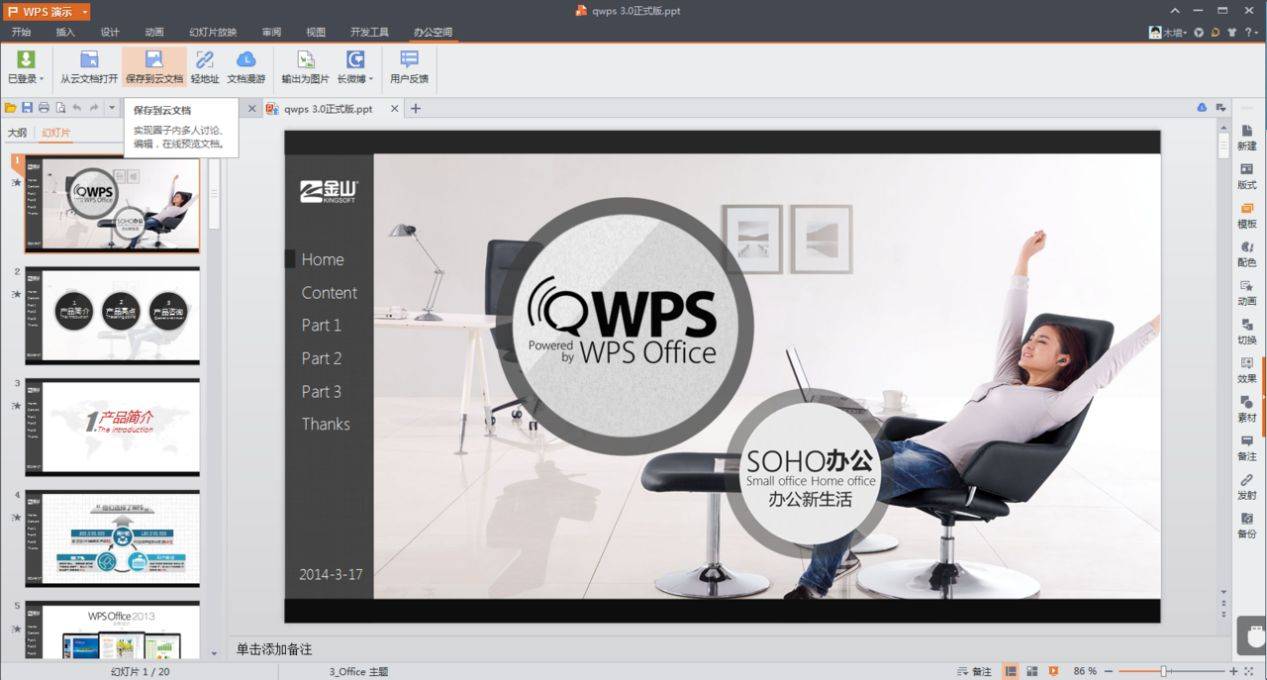The height and width of the screenshot is (680, 1267).
Task: Open the help question-mark dropdown
Action: (x=1251, y=32)
